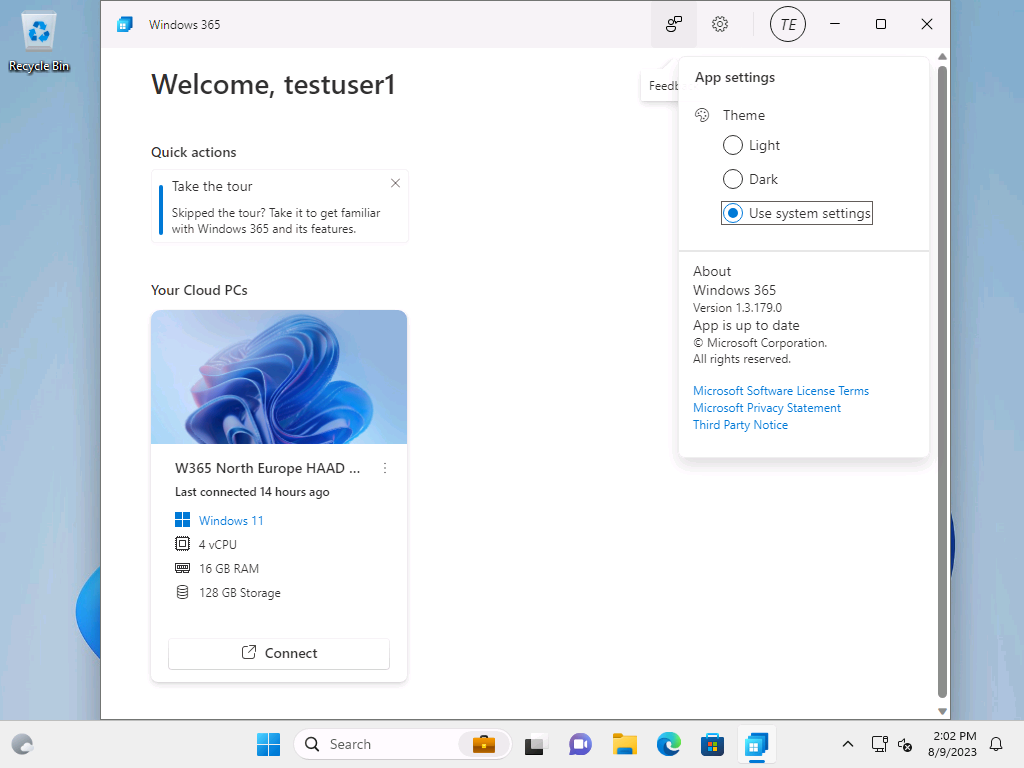Click the taskbar Search box
Image resolution: width=1024 pixels, height=768 pixels.
(x=402, y=744)
